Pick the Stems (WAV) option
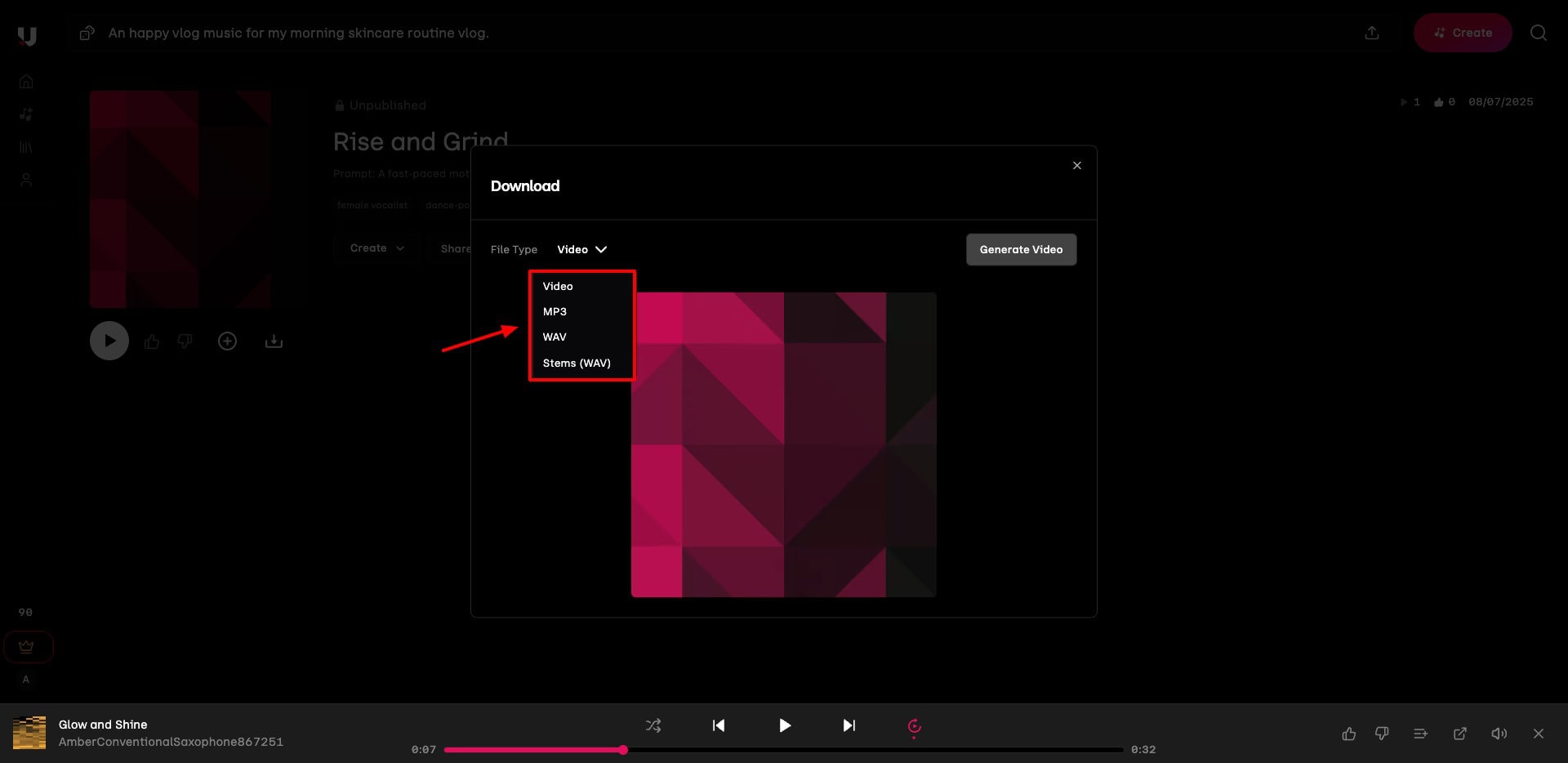Screen dimensions: 1568x763 point(577,363)
